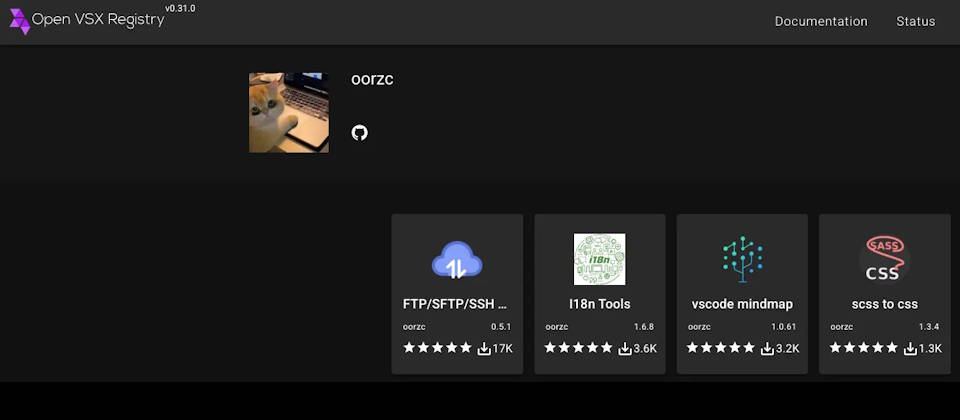Click the scss to css SASS icon

click(885, 259)
